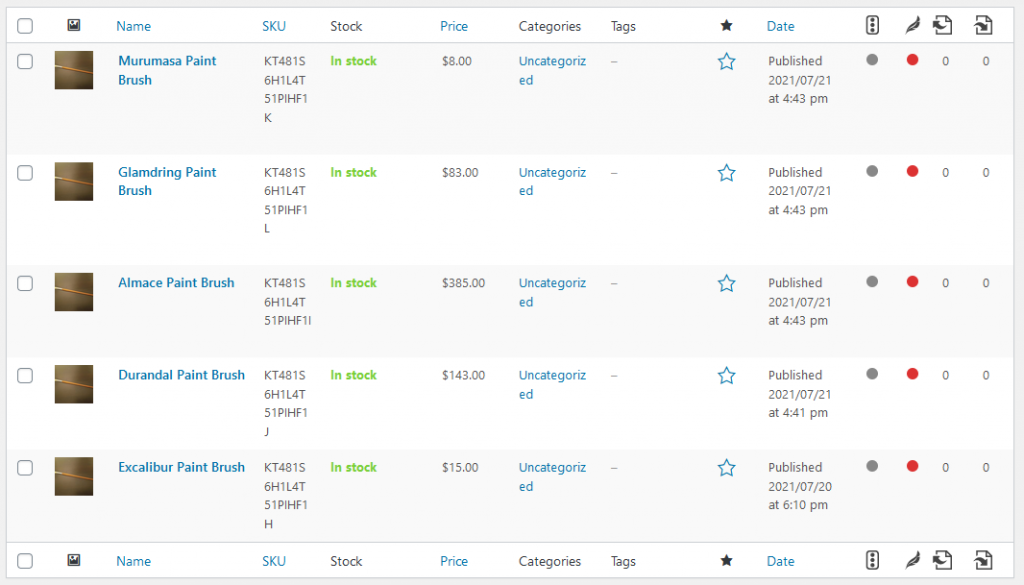The image size is (1024, 585).
Task: Sort by Date in the header
Action: pos(780,26)
